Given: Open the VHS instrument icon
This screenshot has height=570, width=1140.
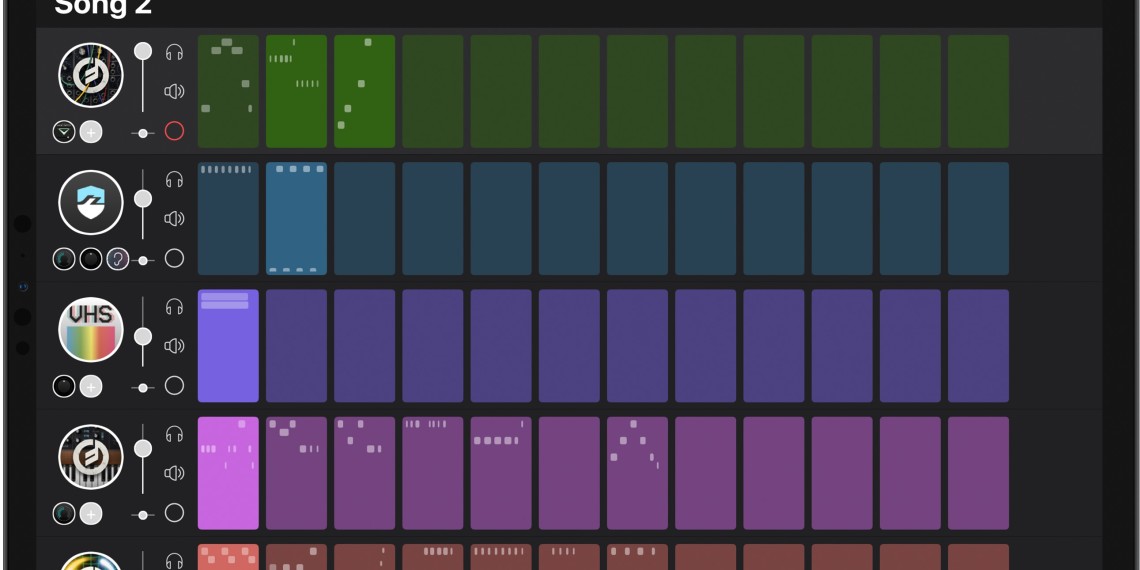Looking at the screenshot, I should click(91, 329).
